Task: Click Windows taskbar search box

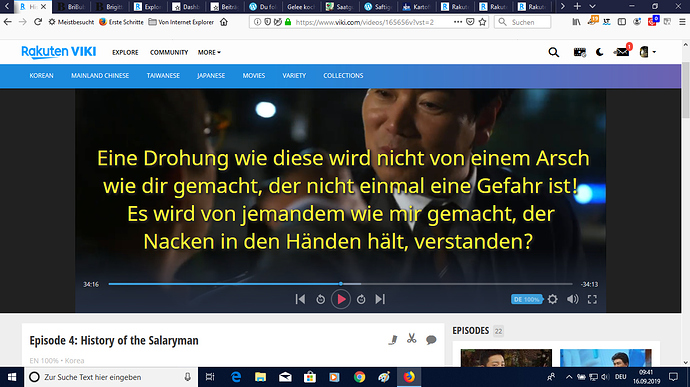Action: [111, 377]
